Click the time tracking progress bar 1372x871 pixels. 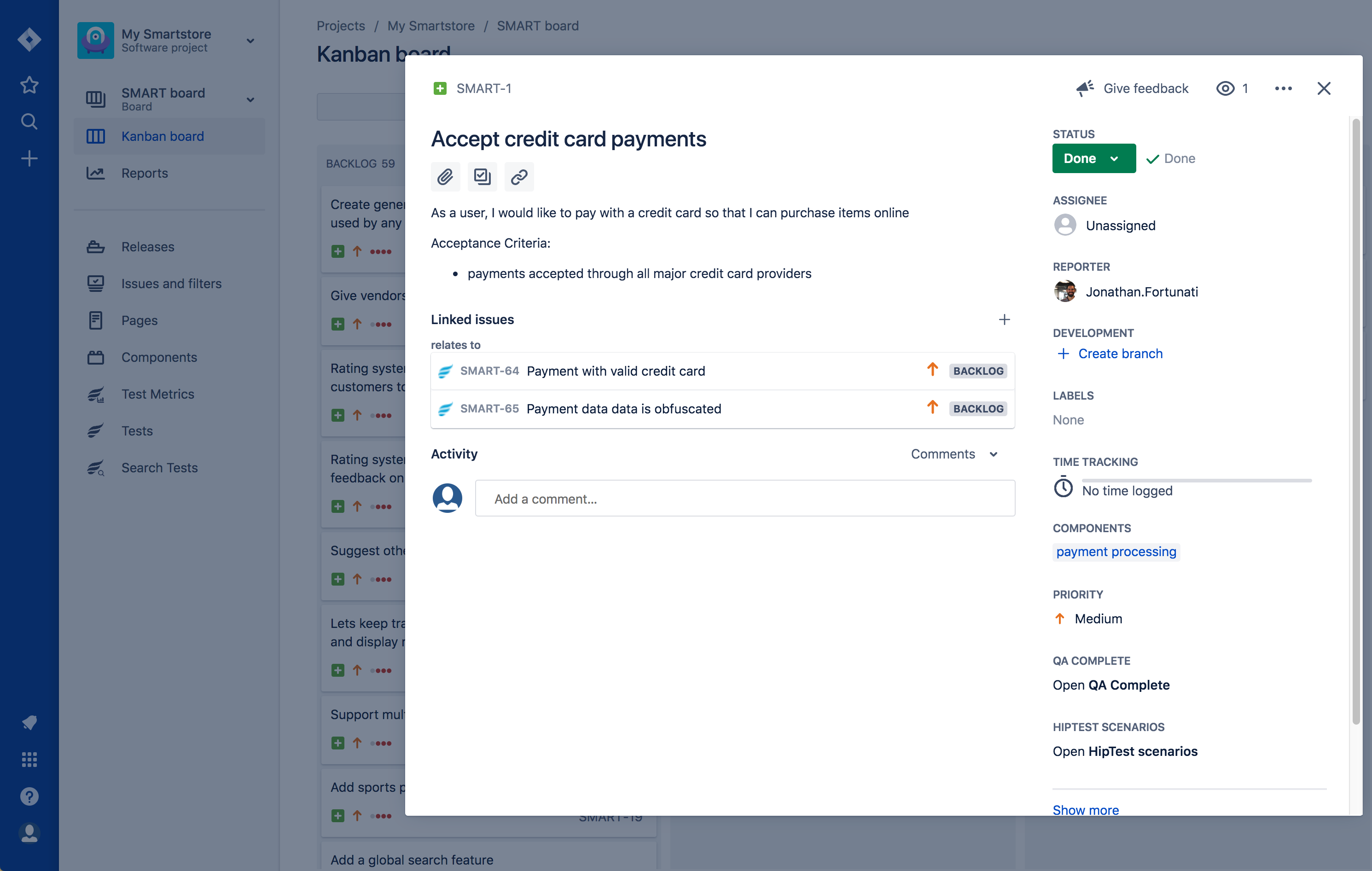tap(1196, 480)
